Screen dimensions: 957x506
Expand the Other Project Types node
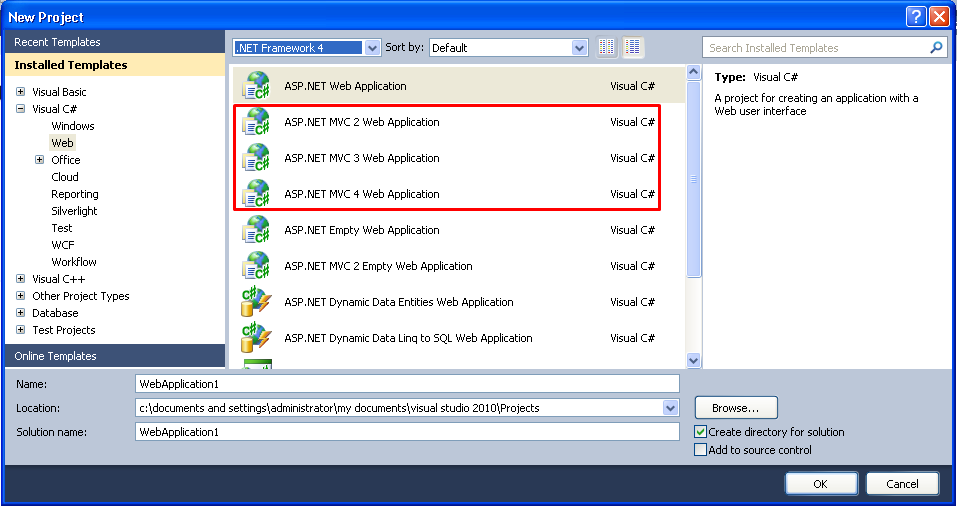click(21, 296)
